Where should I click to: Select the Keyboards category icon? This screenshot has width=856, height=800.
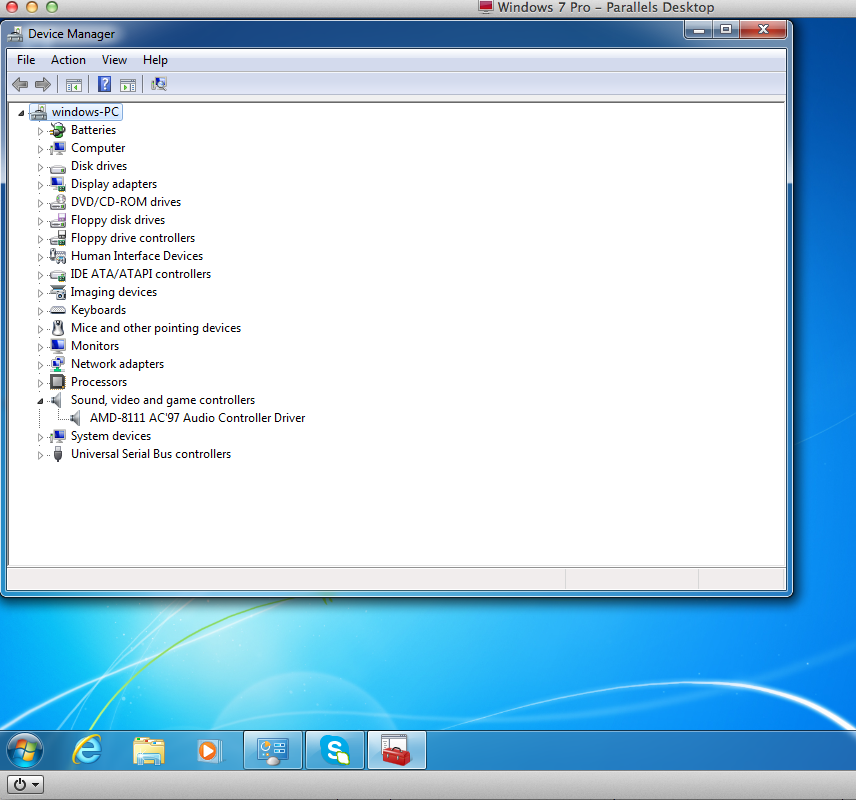click(x=57, y=310)
